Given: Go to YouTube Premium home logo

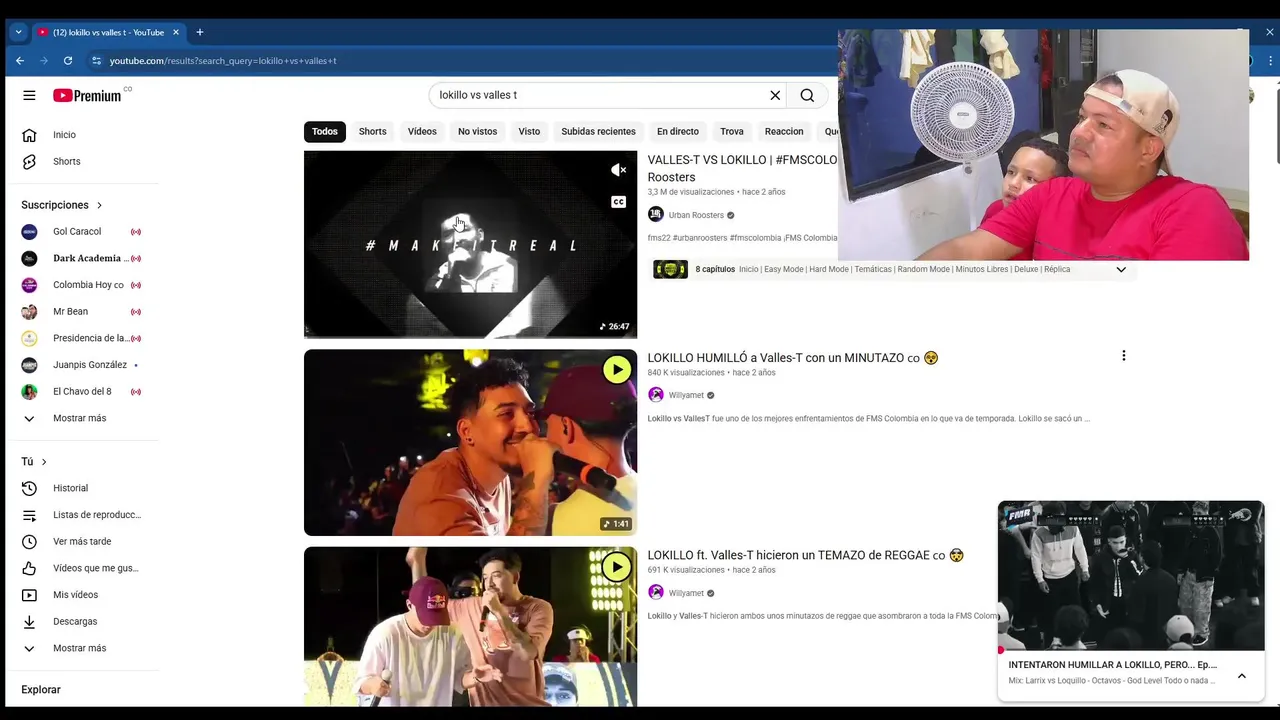Looking at the screenshot, I should [88, 95].
